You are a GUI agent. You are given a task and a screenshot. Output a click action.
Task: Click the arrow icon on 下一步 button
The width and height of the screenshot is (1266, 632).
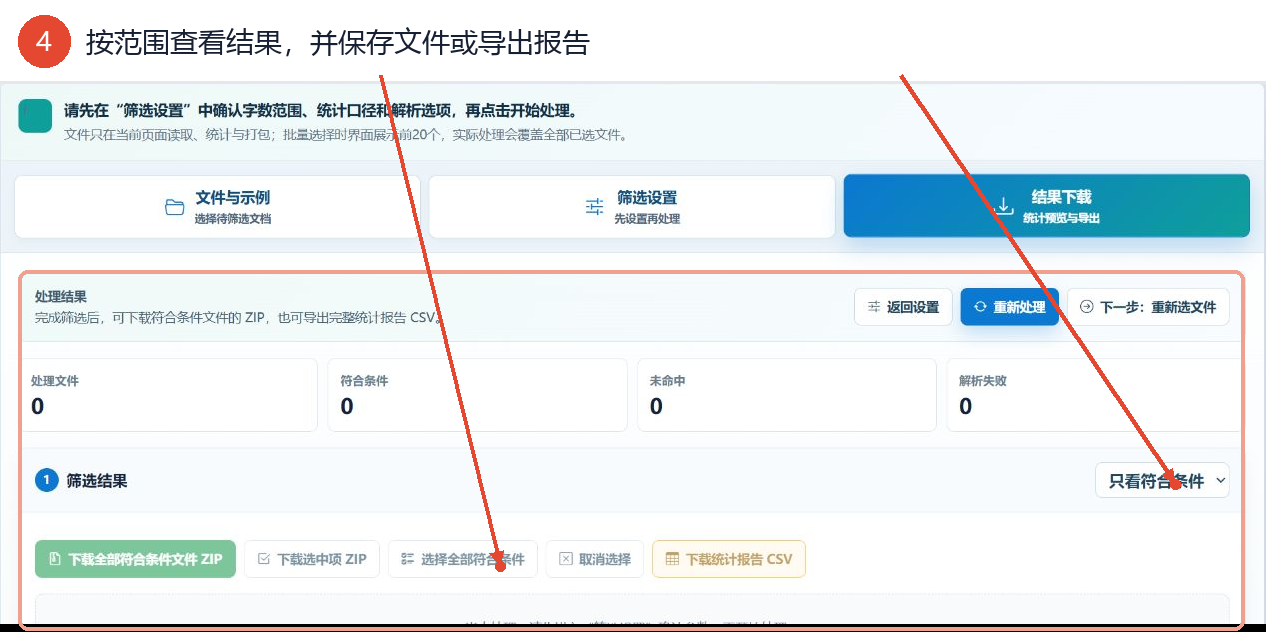(x=1087, y=307)
